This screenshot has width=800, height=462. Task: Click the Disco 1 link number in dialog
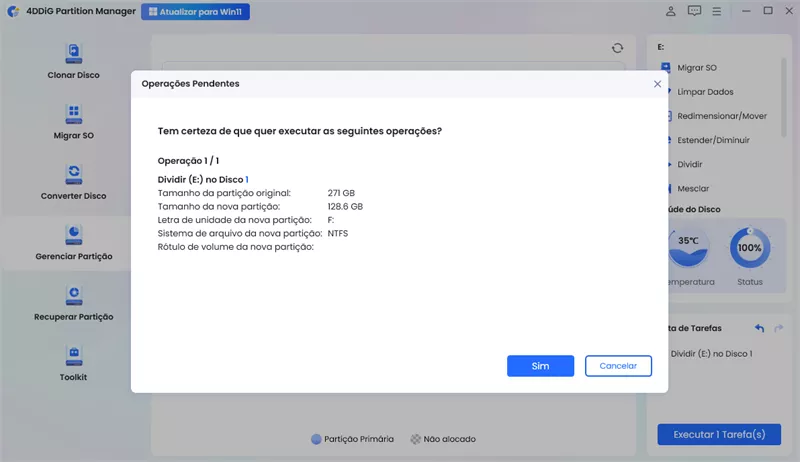[x=247, y=179]
